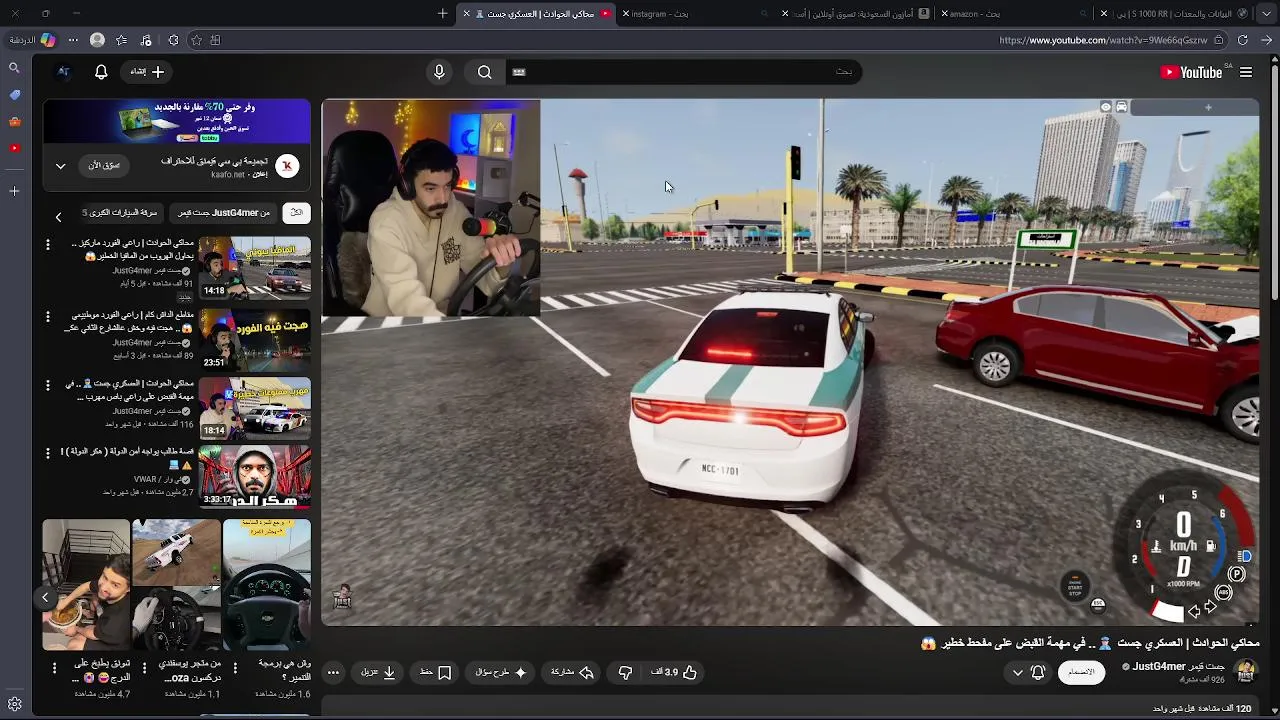Click the تسوّق الآن ad button
The image size is (1280, 720).
coord(104,166)
